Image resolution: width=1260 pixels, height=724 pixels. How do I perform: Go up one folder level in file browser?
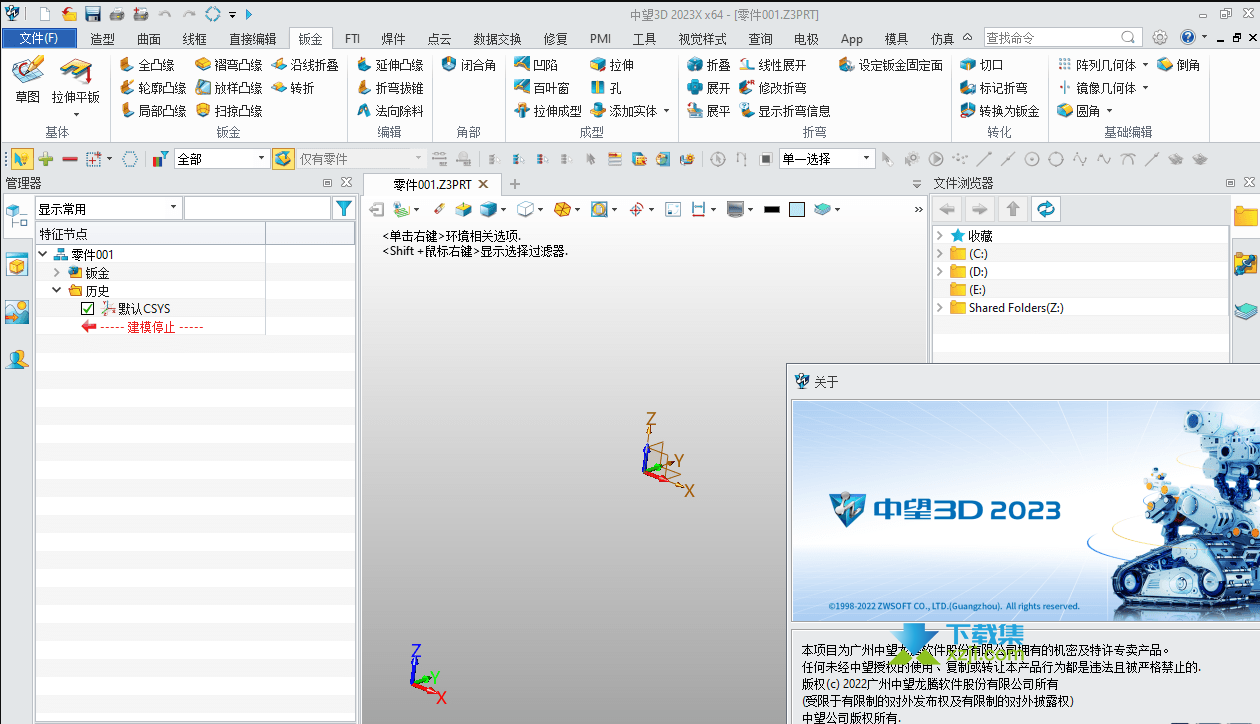(x=1013, y=209)
